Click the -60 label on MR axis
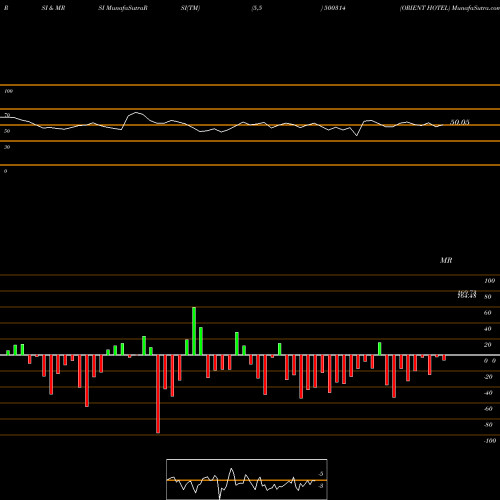500x500 pixels. click(488, 409)
